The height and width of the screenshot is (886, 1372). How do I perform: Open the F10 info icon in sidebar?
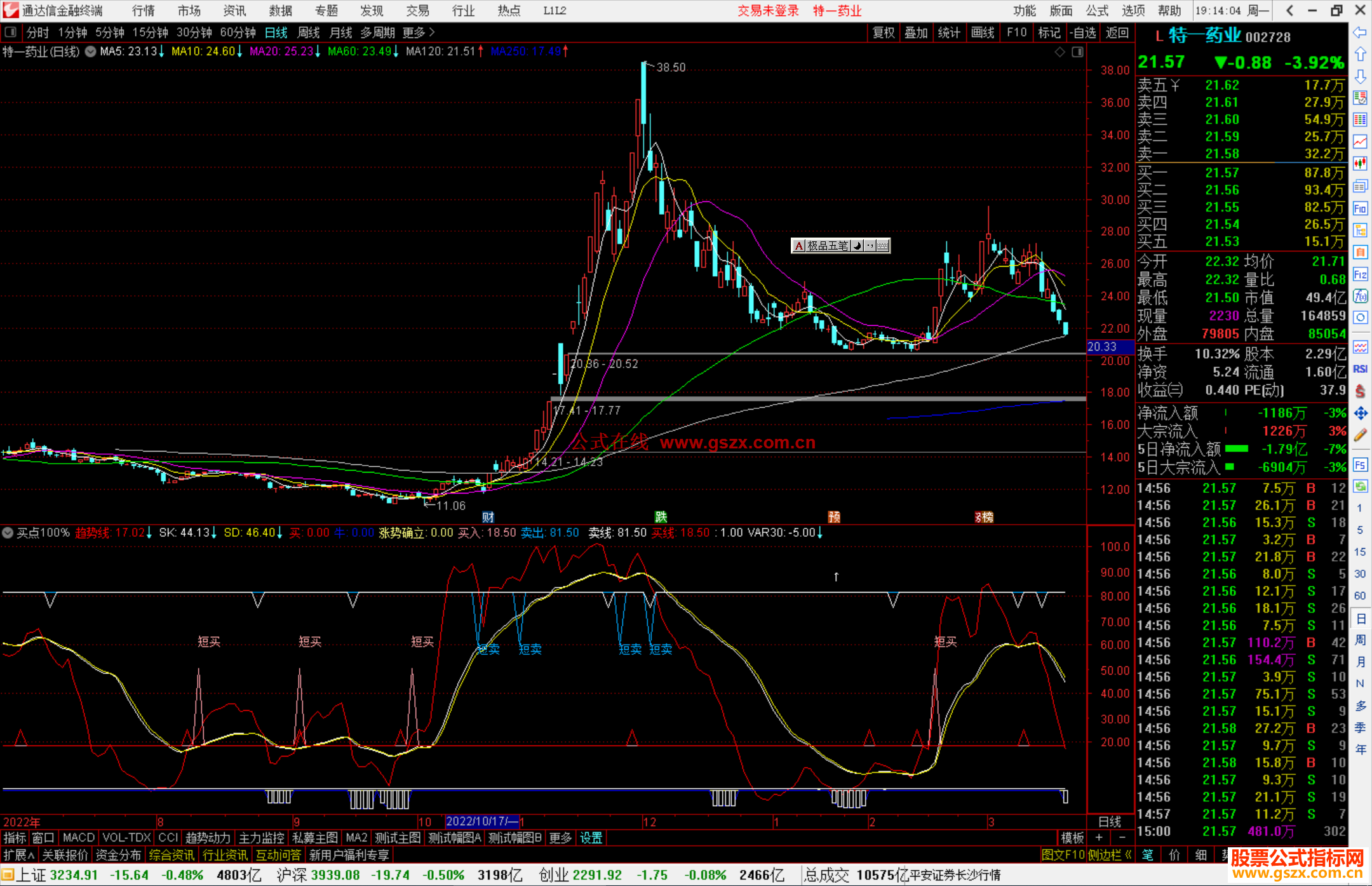pos(1360,208)
